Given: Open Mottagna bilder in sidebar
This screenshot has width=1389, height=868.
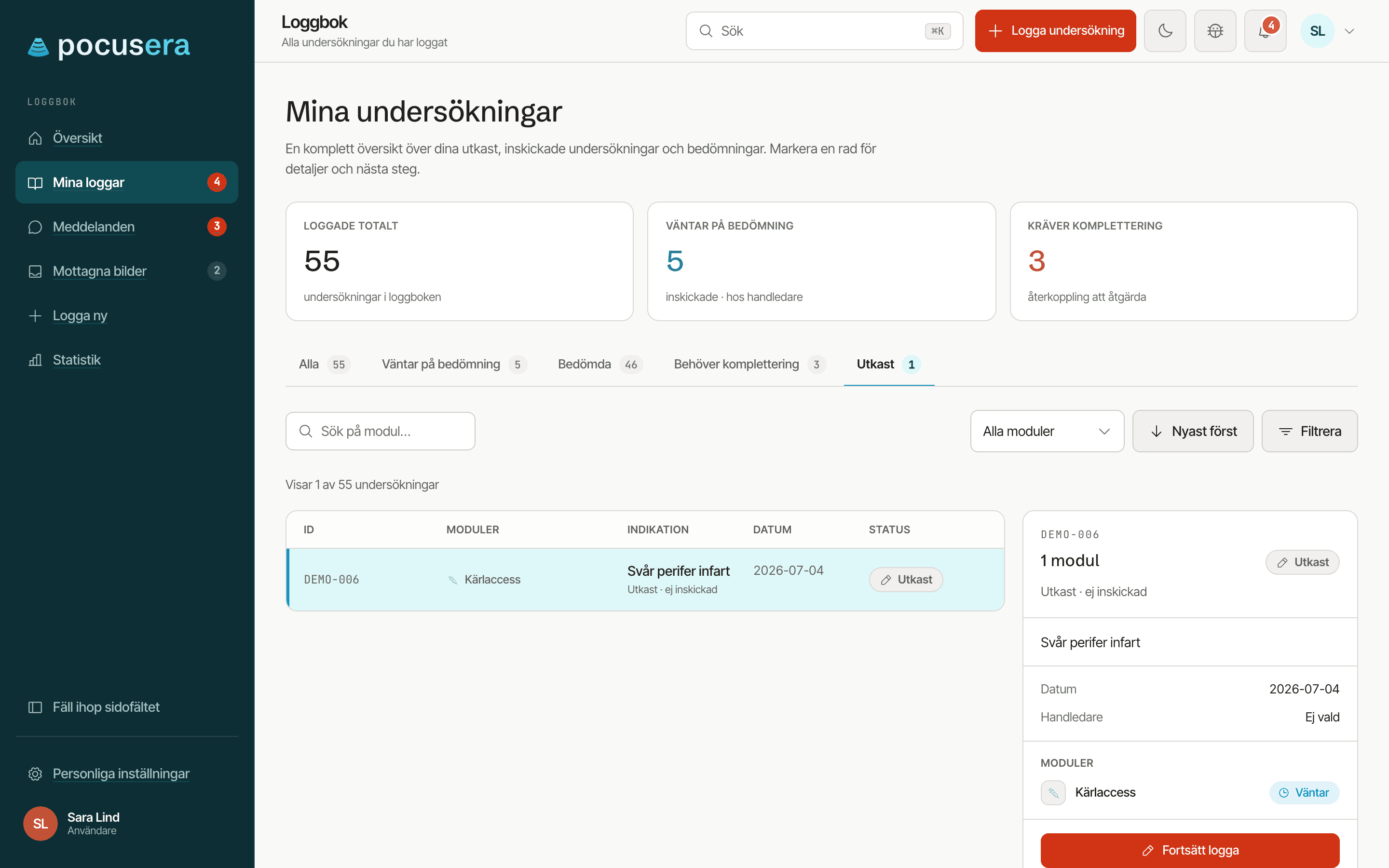Looking at the screenshot, I should coord(127,271).
